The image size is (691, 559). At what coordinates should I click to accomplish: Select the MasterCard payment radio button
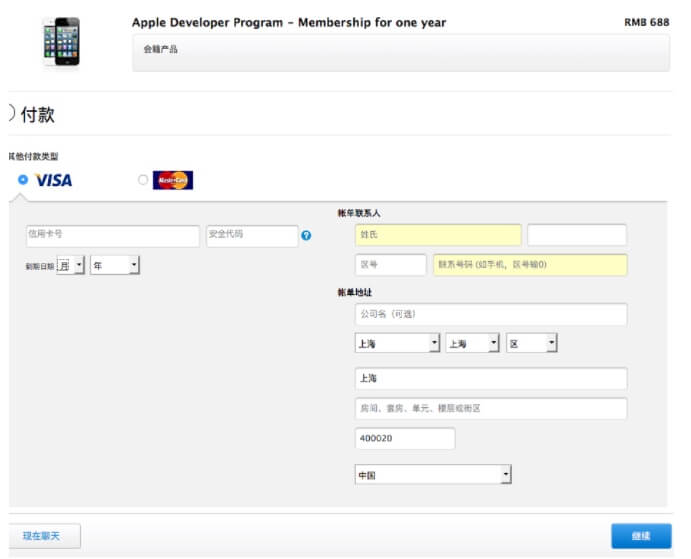point(143,180)
